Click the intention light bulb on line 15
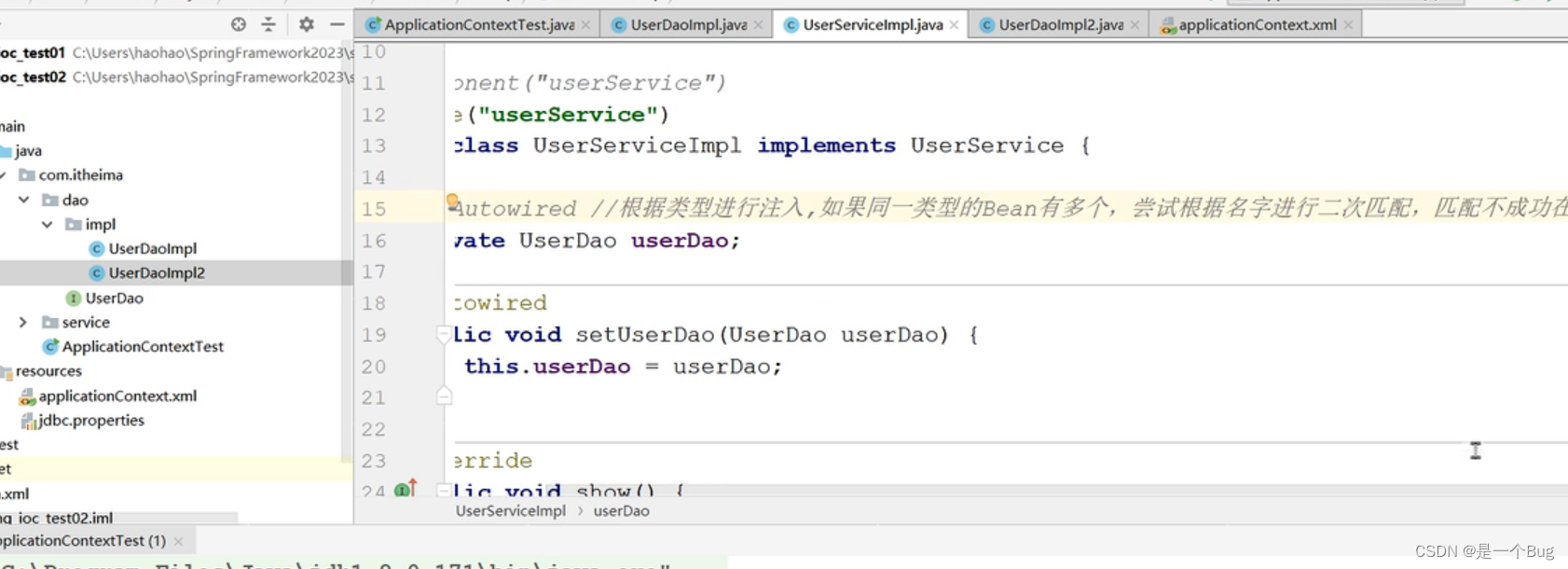Viewport: 1568px width, 569px height. point(452,202)
